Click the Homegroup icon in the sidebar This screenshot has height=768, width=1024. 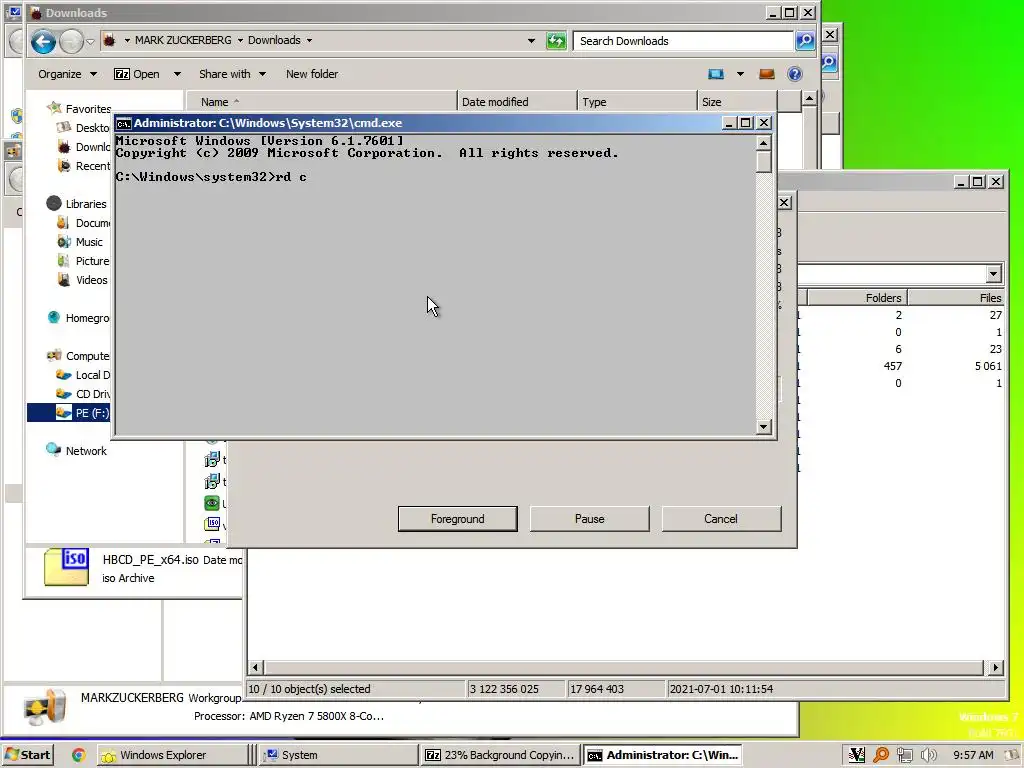[x=54, y=317]
